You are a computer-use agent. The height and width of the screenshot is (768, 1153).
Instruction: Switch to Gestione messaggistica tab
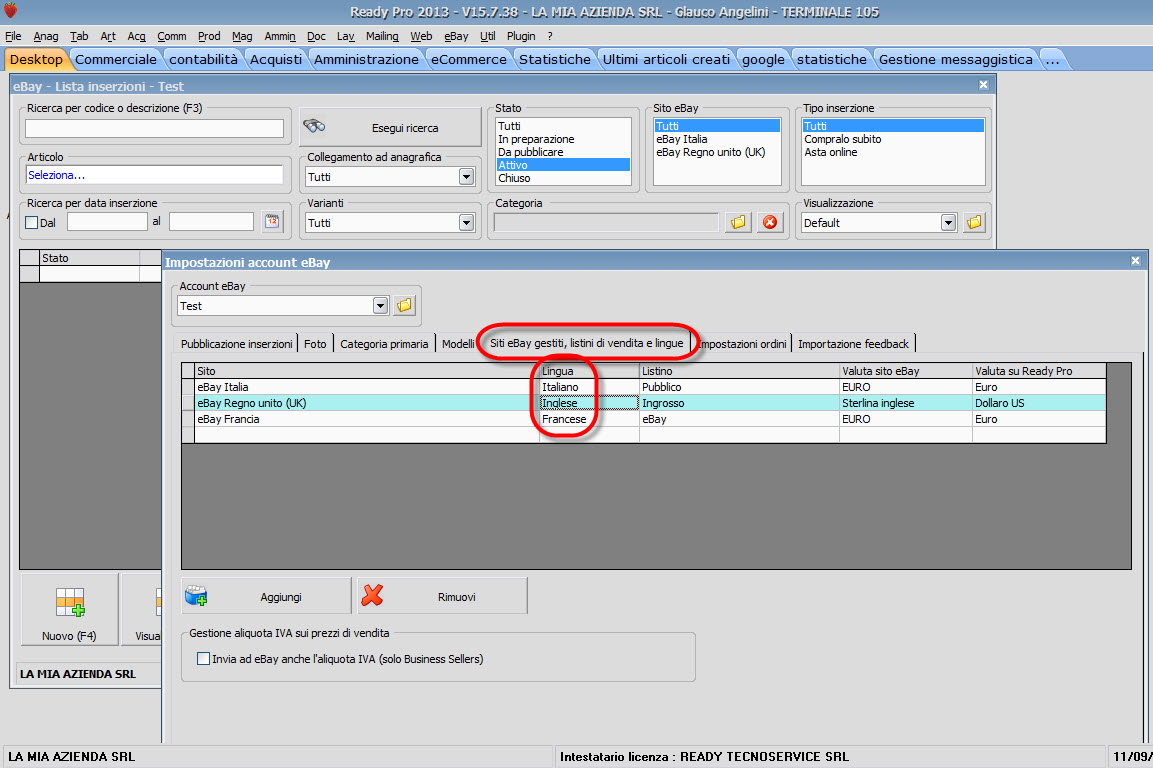click(955, 59)
